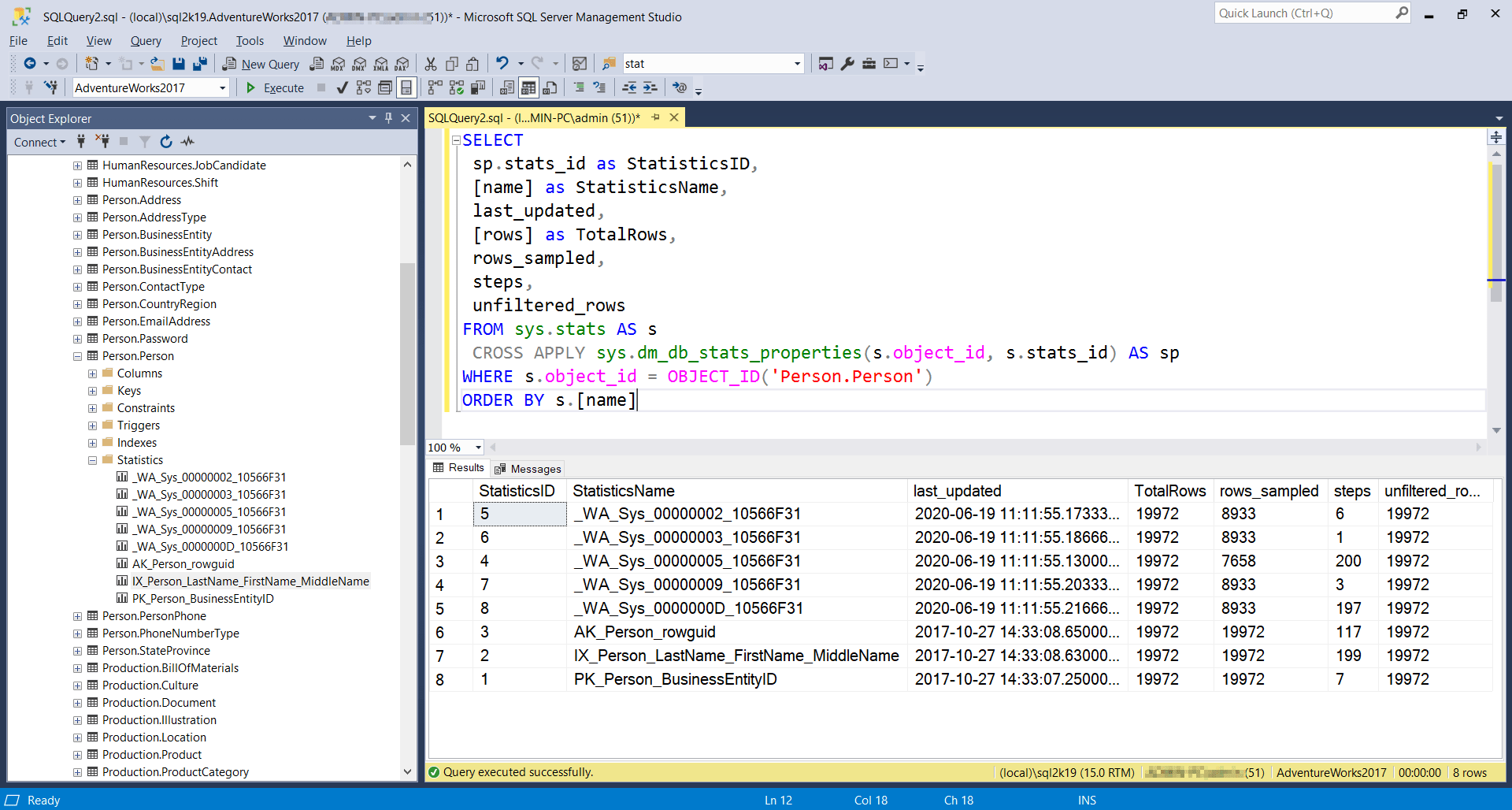Refresh the Object Explorer tree
Image resolution: width=1512 pixels, height=810 pixels.
tap(166, 142)
